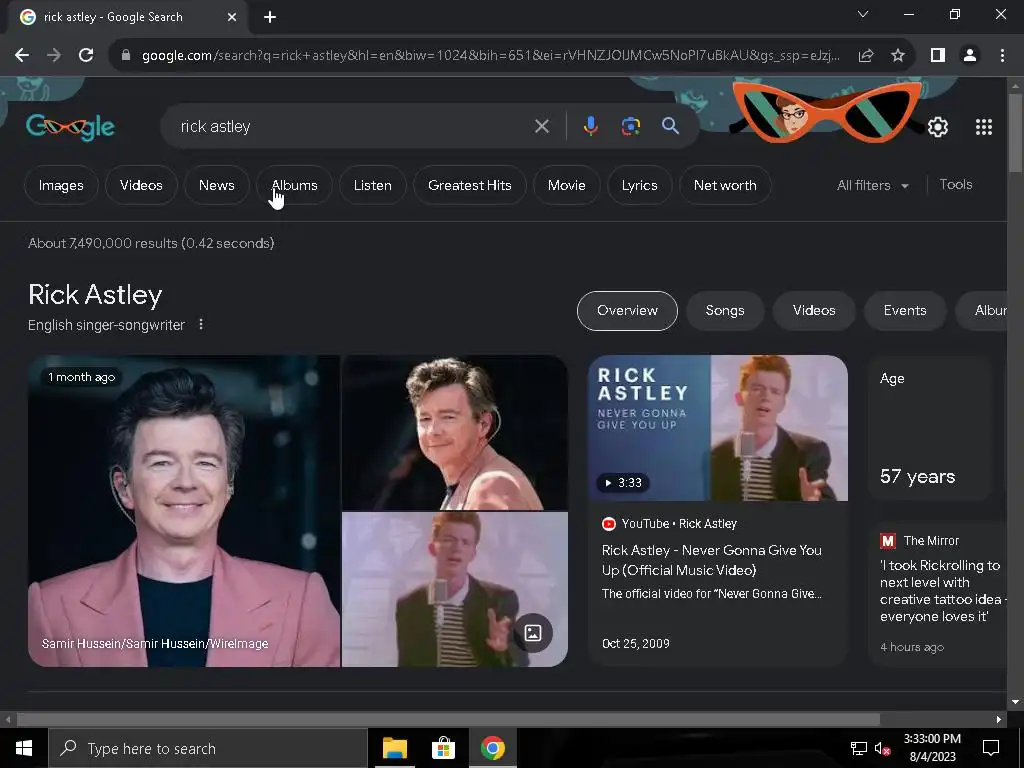Open the tab search chevron in the title bar
1024x768 pixels.
click(863, 14)
